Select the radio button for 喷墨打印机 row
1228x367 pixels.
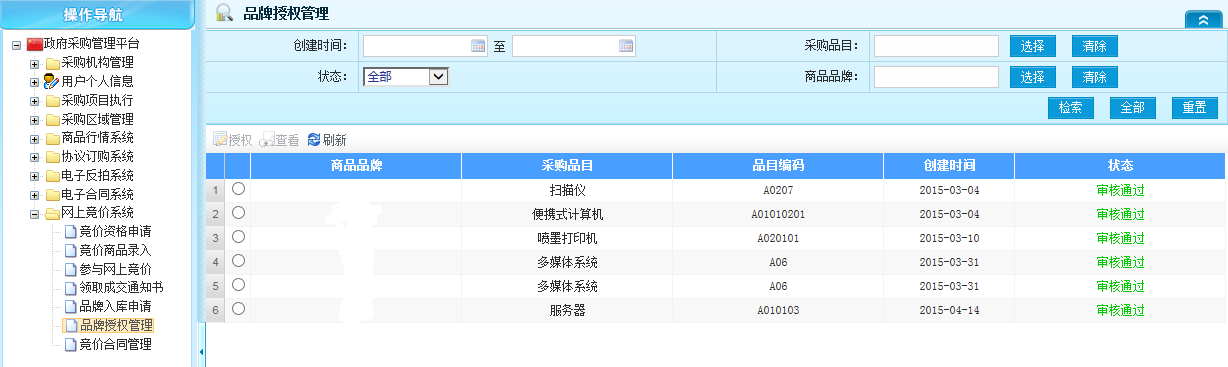point(238,236)
